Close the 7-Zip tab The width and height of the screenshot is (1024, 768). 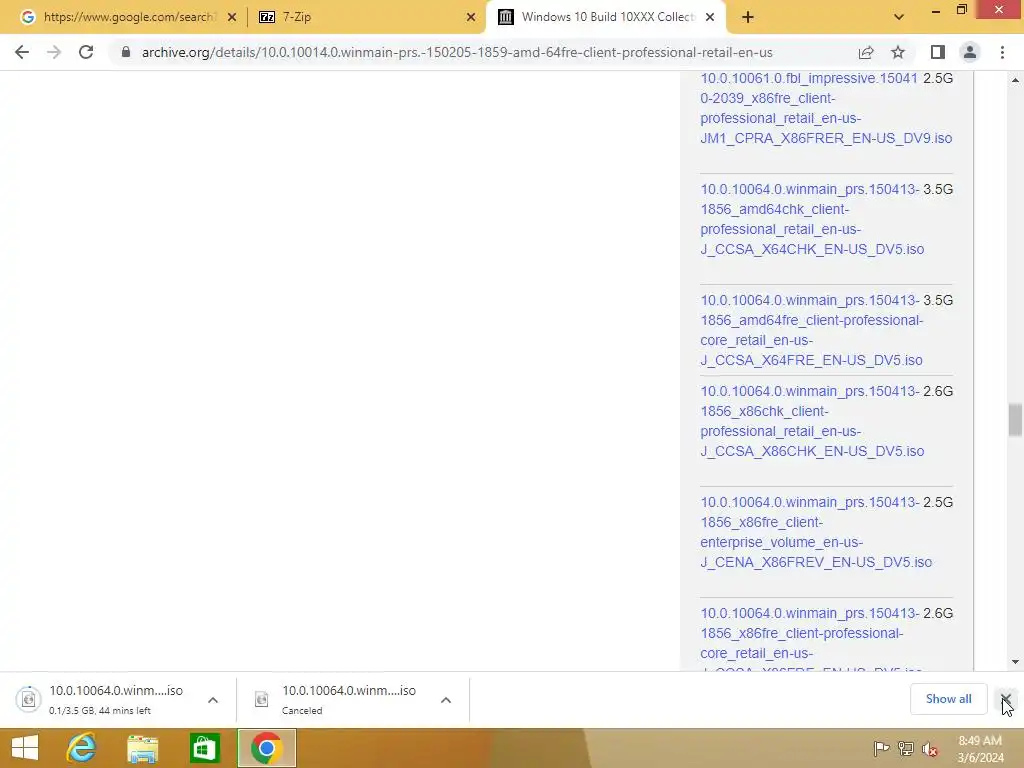coord(471,18)
